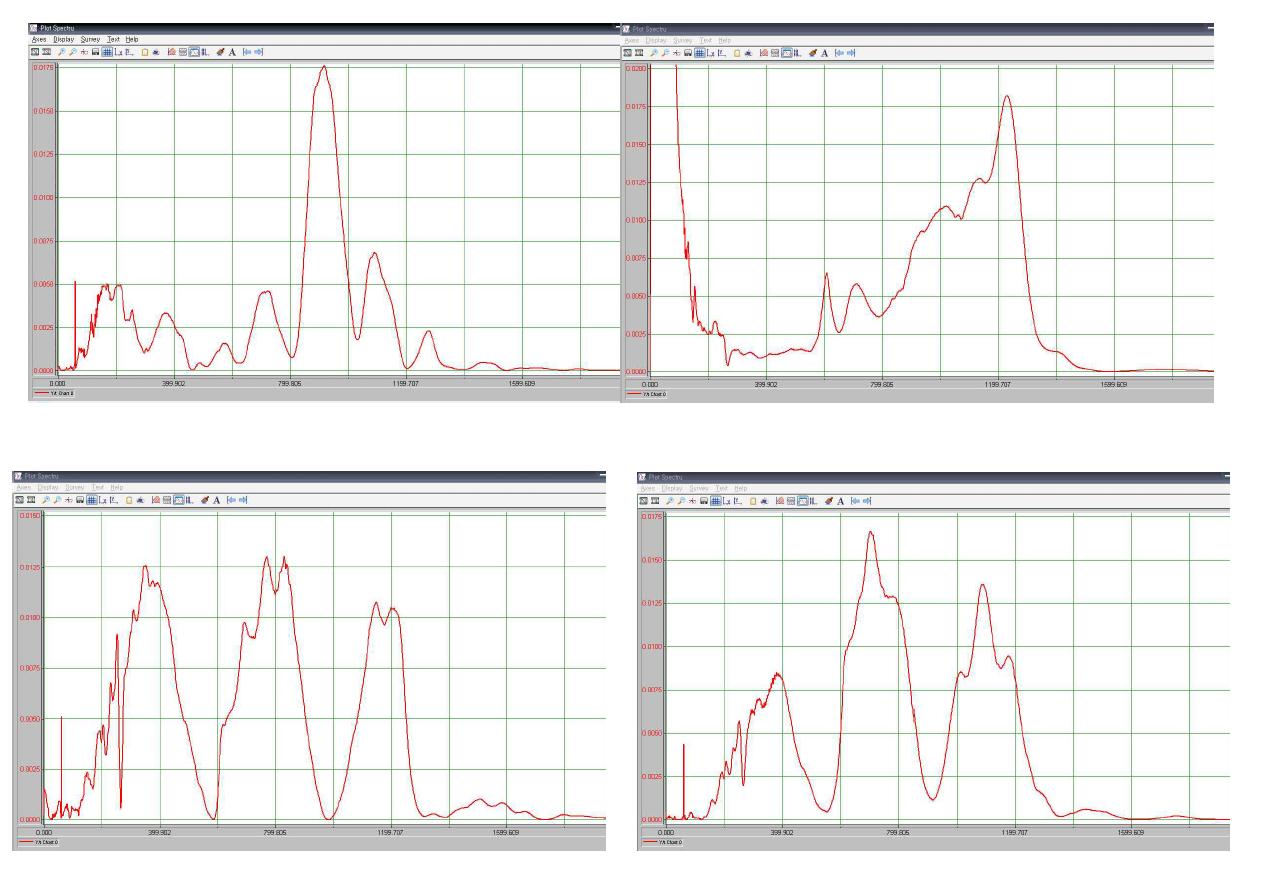
Task: Select crosshair cursor tool in top-left window
Action: point(85,52)
